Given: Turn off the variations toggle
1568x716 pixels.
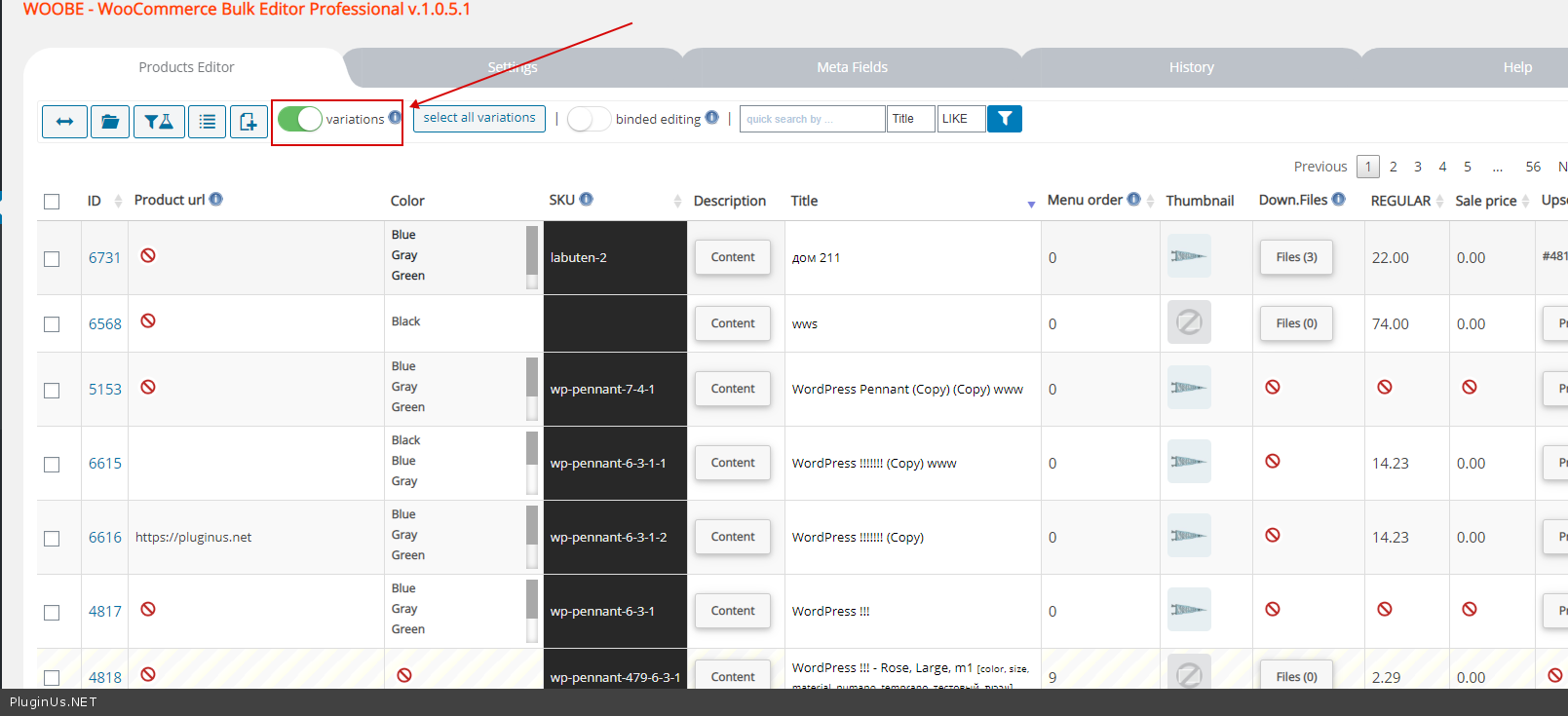Looking at the screenshot, I should pyautogui.click(x=299, y=119).
